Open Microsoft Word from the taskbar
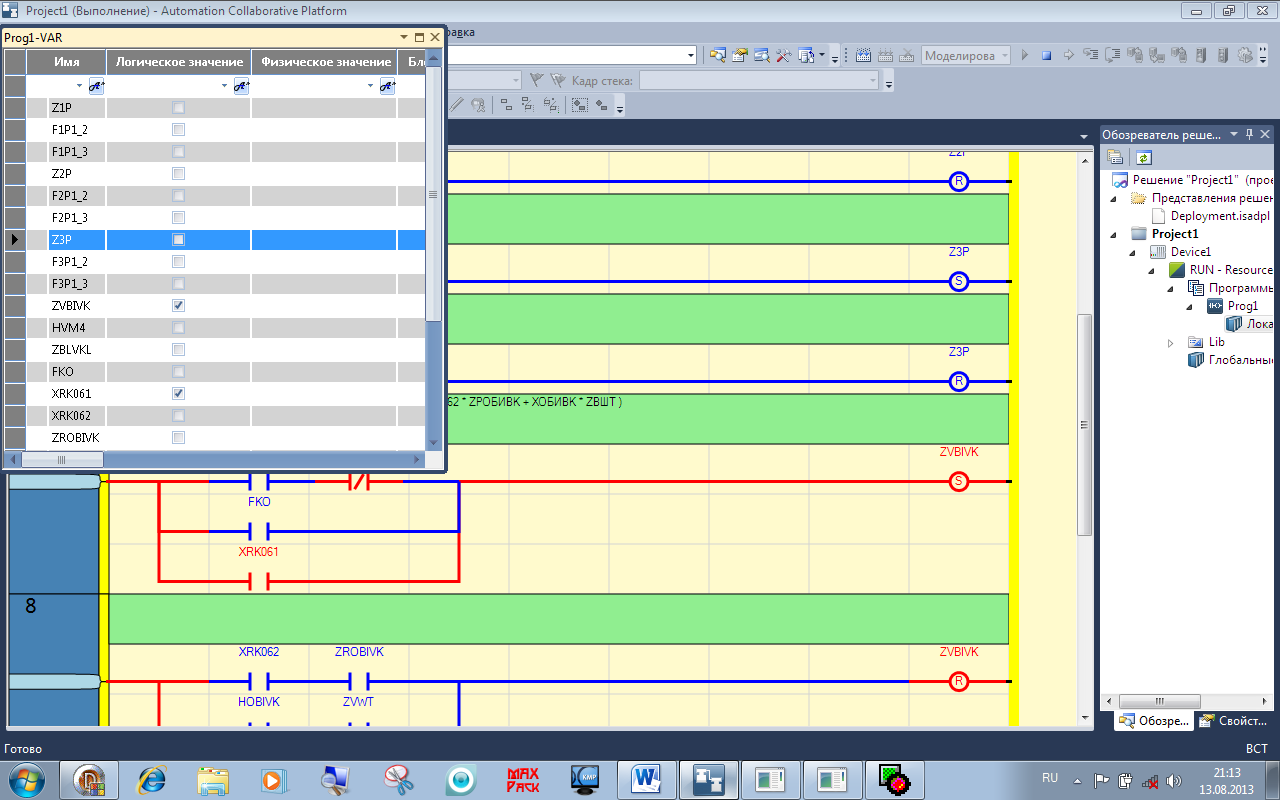This screenshot has height=800, width=1280. coord(645,778)
